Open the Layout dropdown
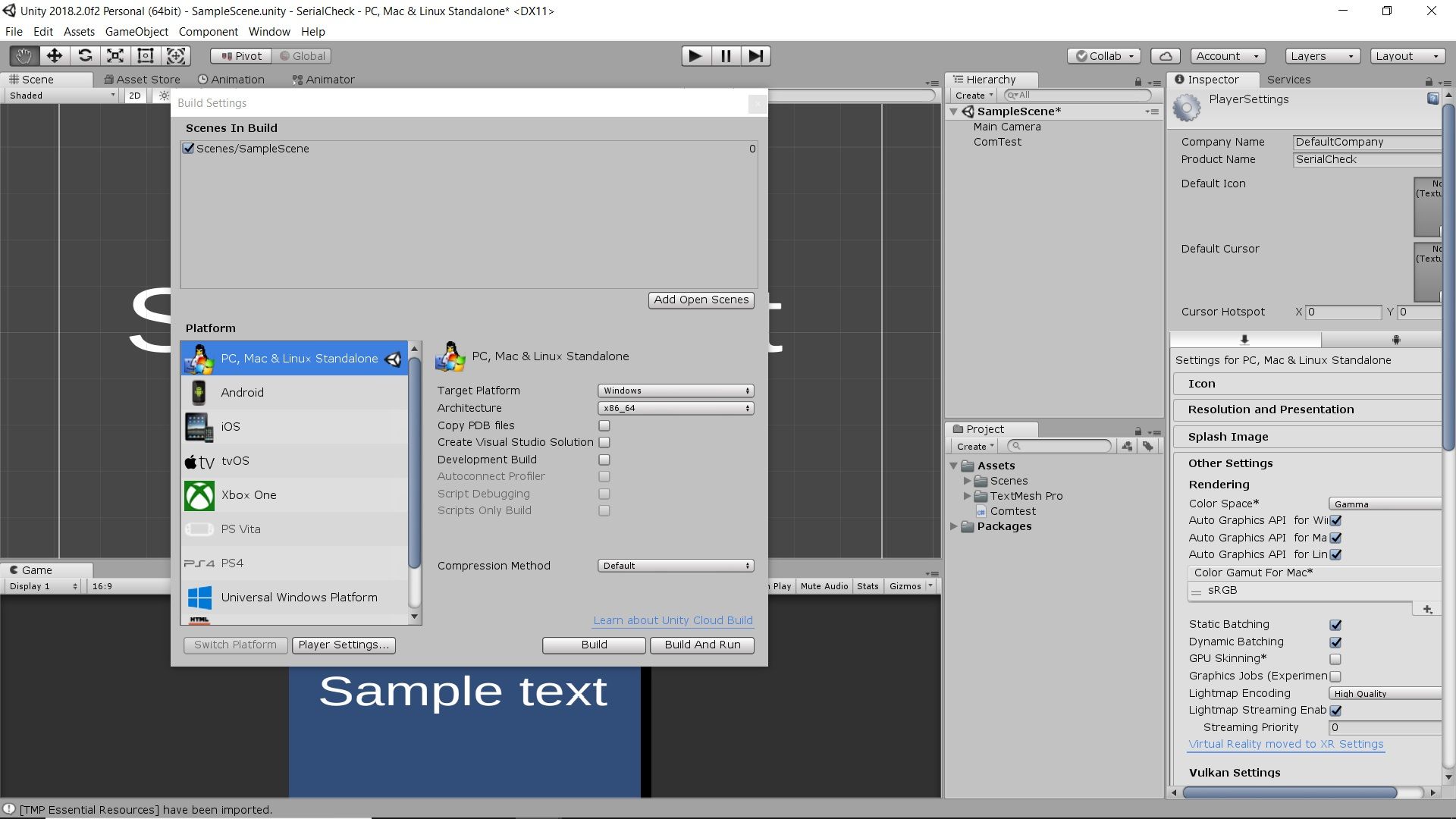Image resolution: width=1456 pixels, height=819 pixels. click(x=1407, y=55)
